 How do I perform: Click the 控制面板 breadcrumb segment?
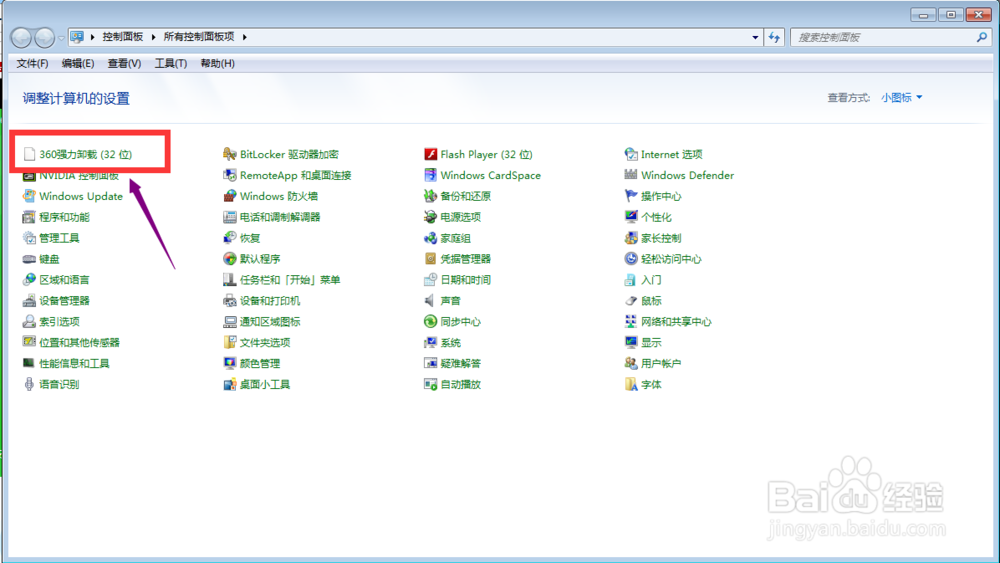(123, 37)
